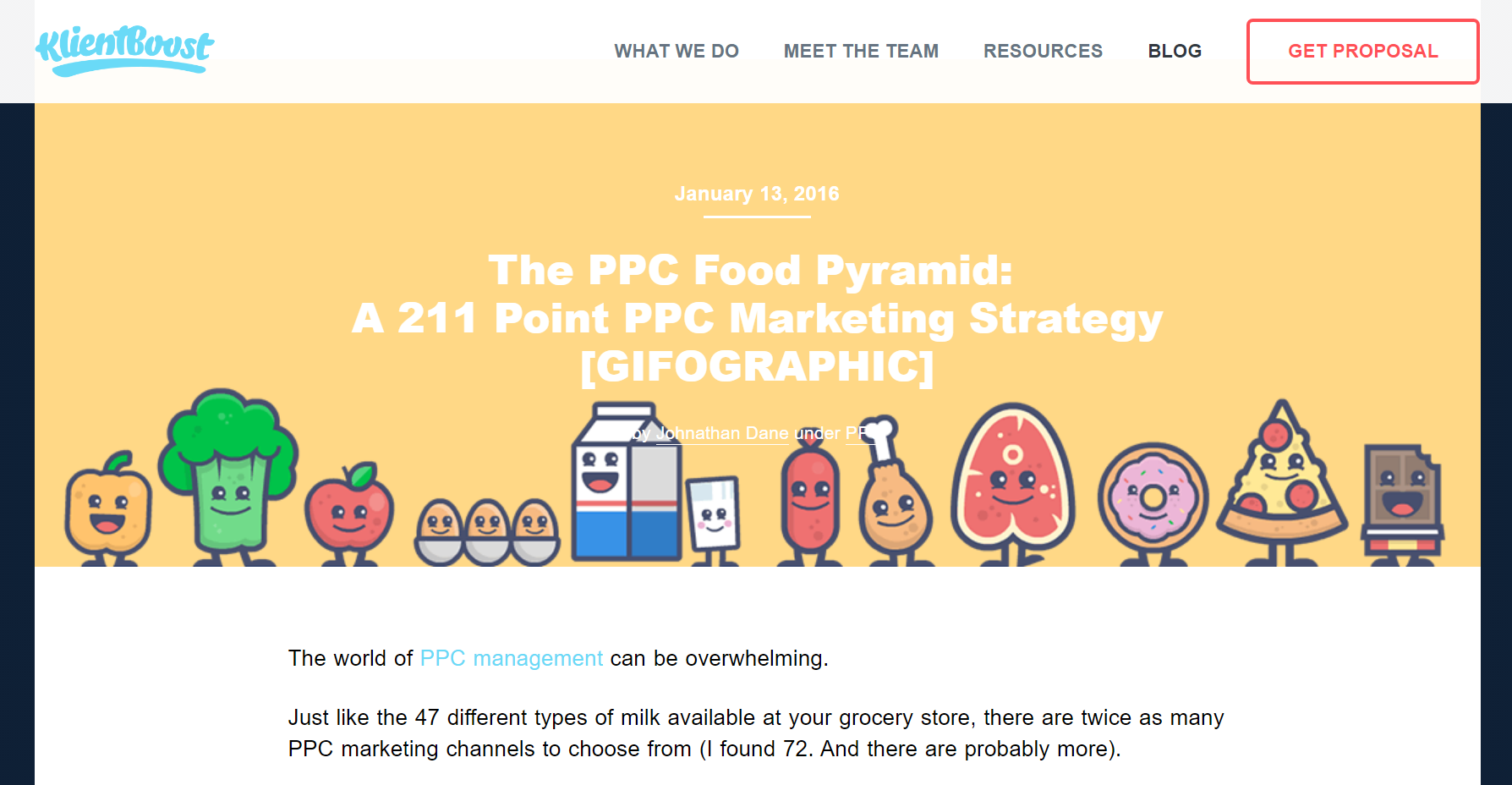
Task: Open the Blog menu item
Action: pos(1175,52)
